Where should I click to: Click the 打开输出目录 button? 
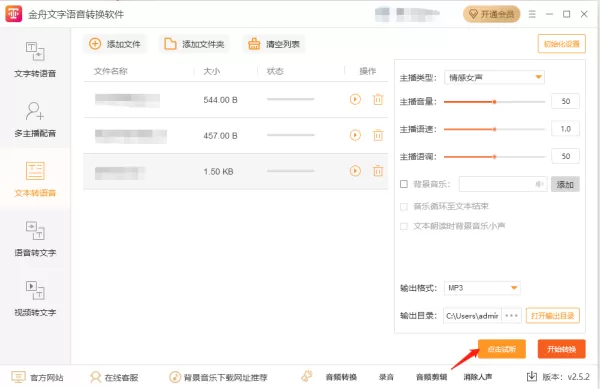[x=553, y=316]
